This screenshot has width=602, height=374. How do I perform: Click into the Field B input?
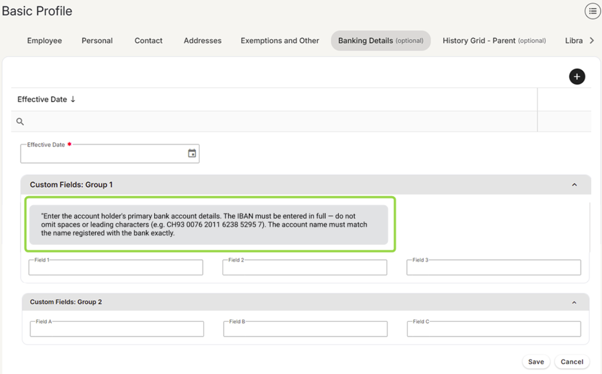tap(305, 329)
